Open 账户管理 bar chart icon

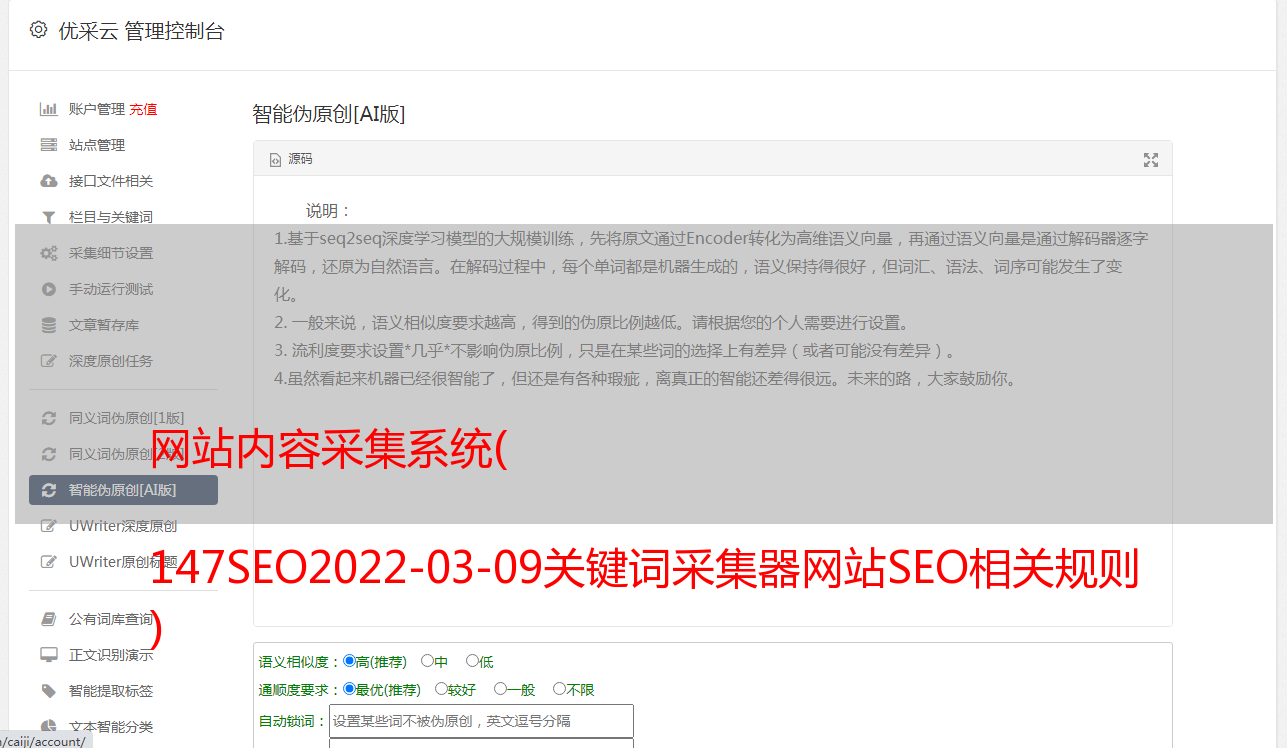pos(48,109)
